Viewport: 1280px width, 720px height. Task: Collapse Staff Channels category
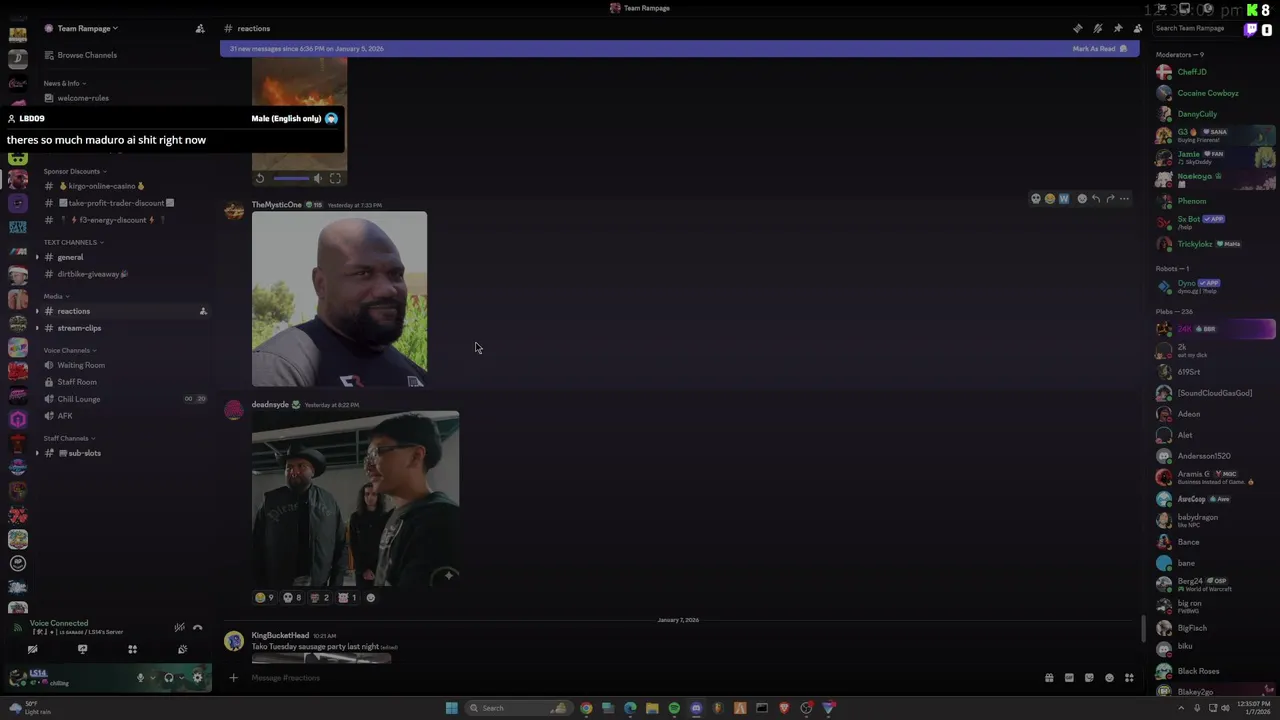tap(69, 438)
